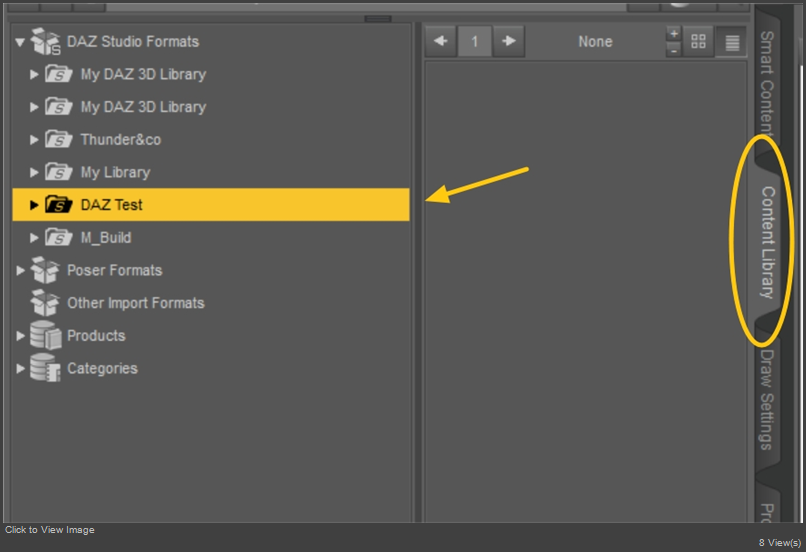Click the My Library folder icon
Screen dimensions: 806x552
[x=58, y=172]
